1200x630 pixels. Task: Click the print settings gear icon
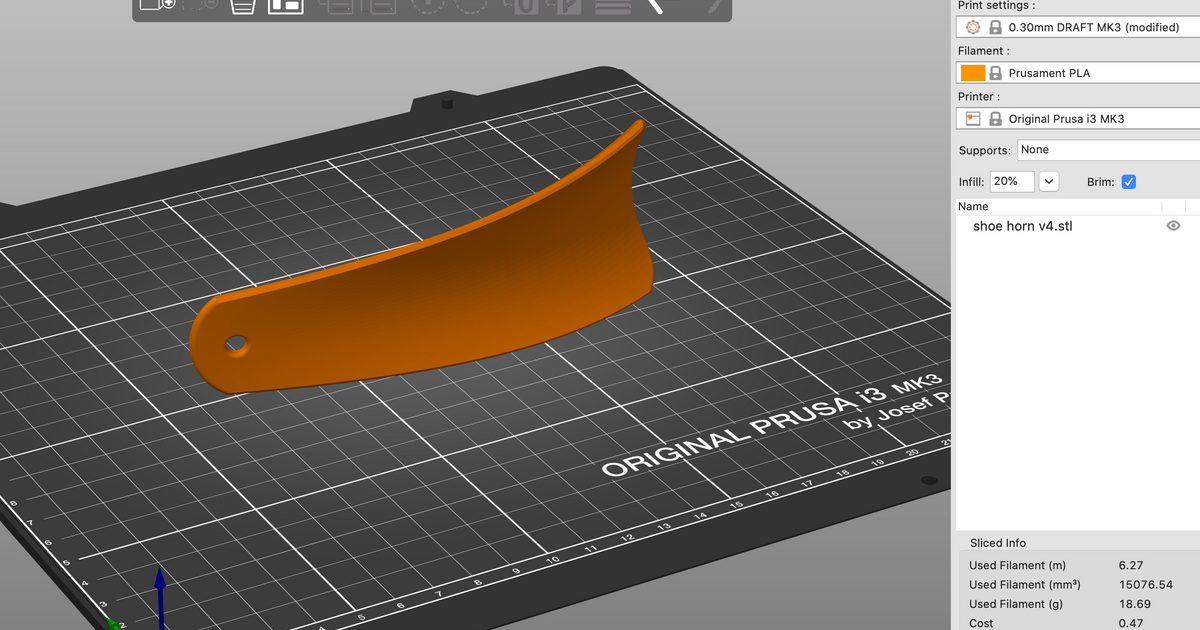click(x=973, y=28)
